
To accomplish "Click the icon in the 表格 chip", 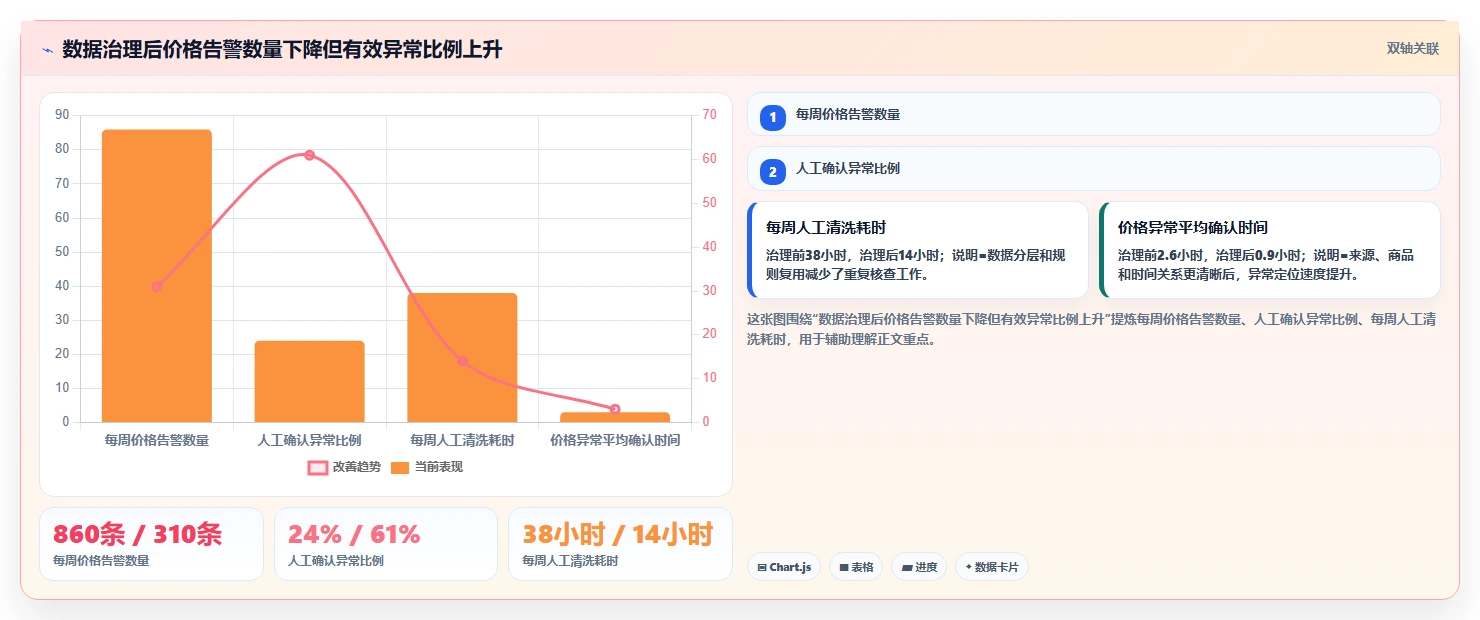I will (843, 567).
